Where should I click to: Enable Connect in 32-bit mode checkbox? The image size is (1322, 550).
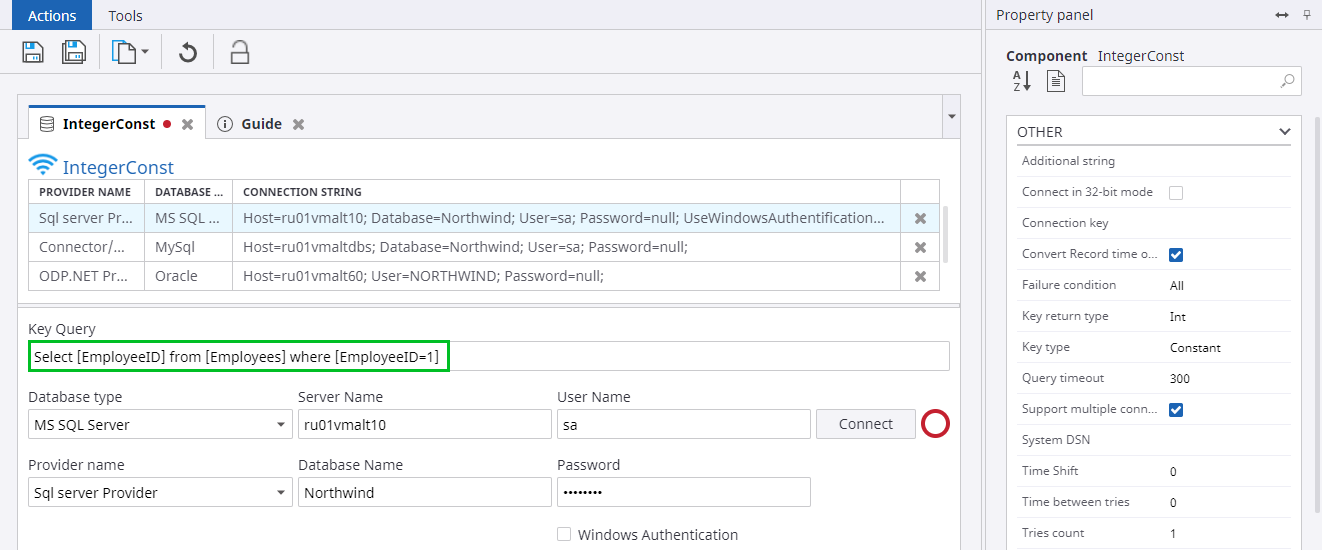coord(1176,192)
